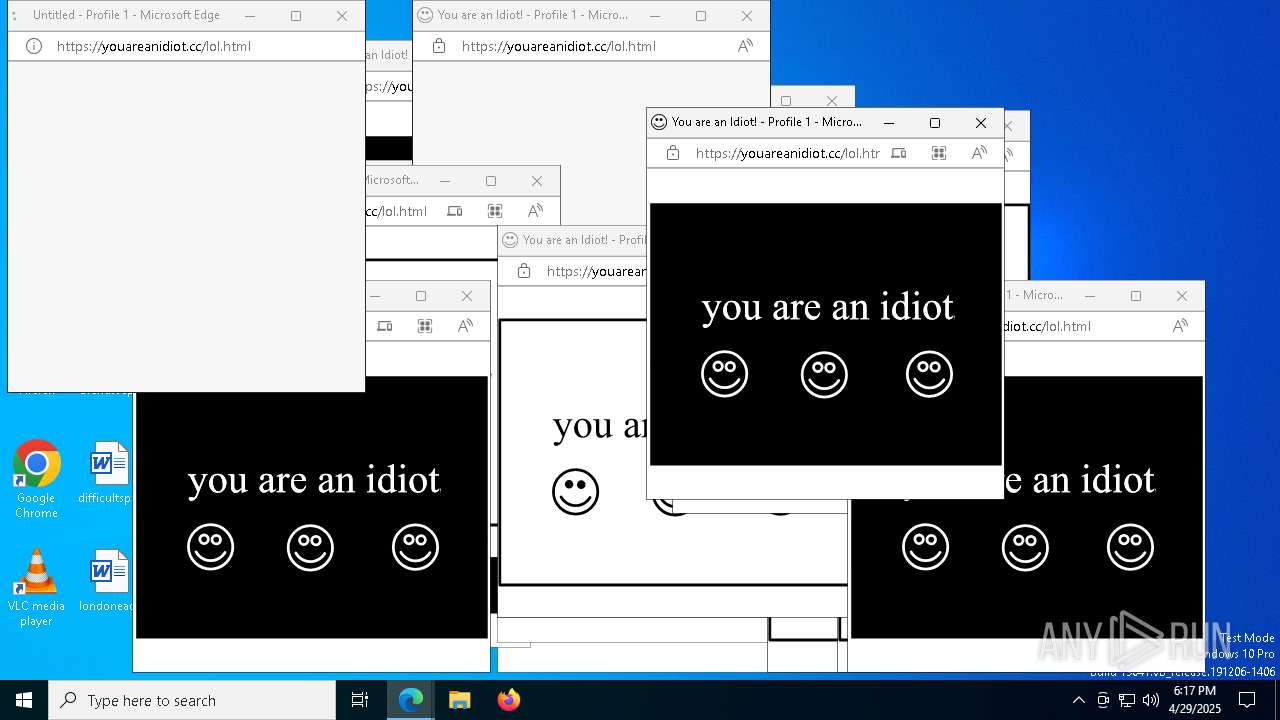1280x720 pixels.
Task: Click the 'you are an idiot' text in the front window
Action: (x=828, y=307)
